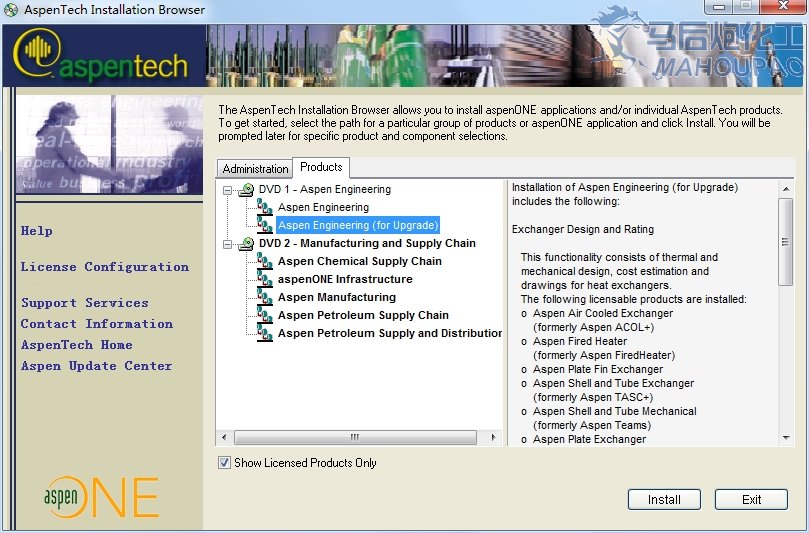The height and width of the screenshot is (533, 809).
Task: Click icon beside Aspen Chemical Supply Chain
Action: tap(265, 261)
